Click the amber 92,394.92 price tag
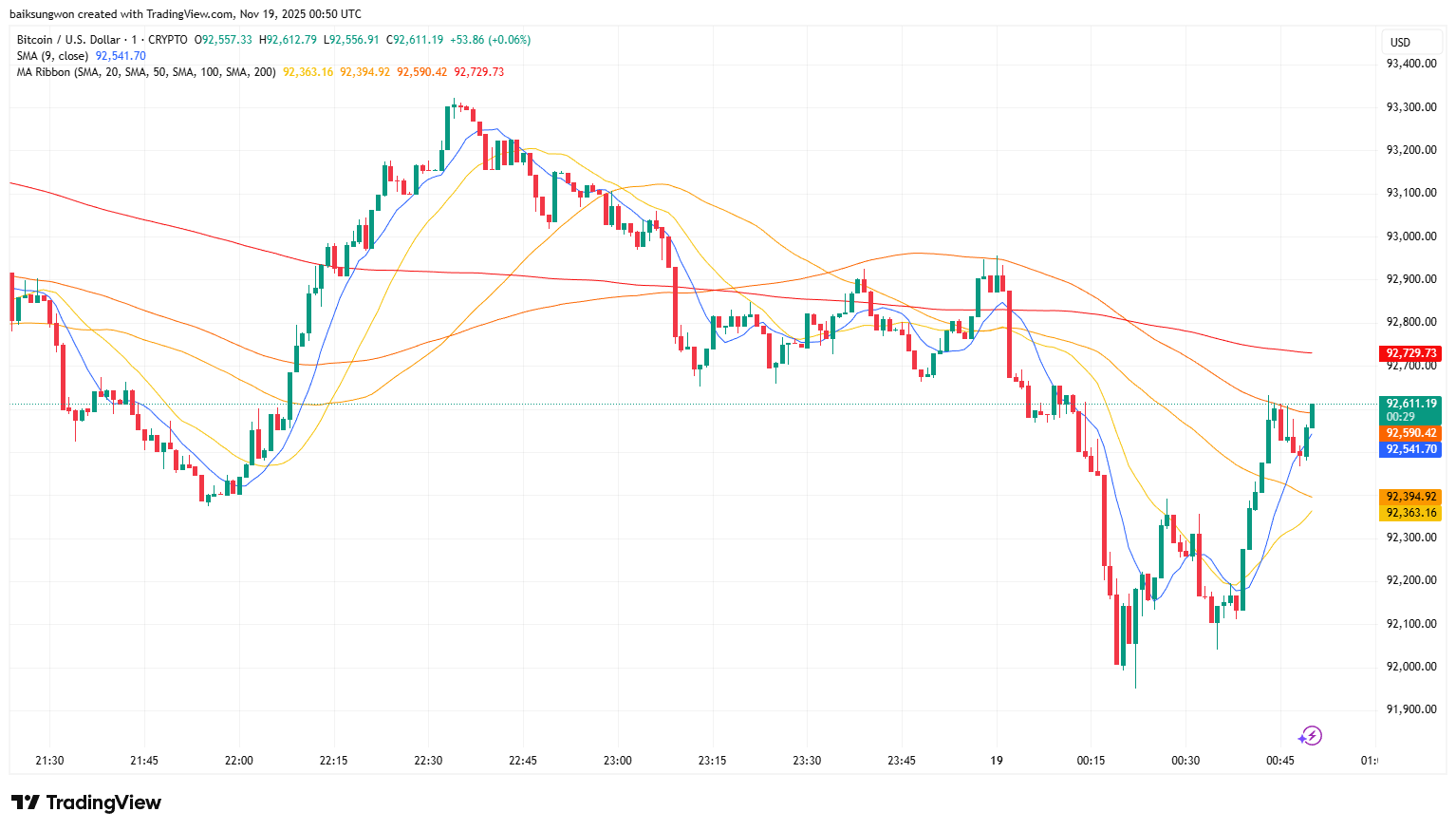This screenshot has width=1456, height=831. (1410, 497)
